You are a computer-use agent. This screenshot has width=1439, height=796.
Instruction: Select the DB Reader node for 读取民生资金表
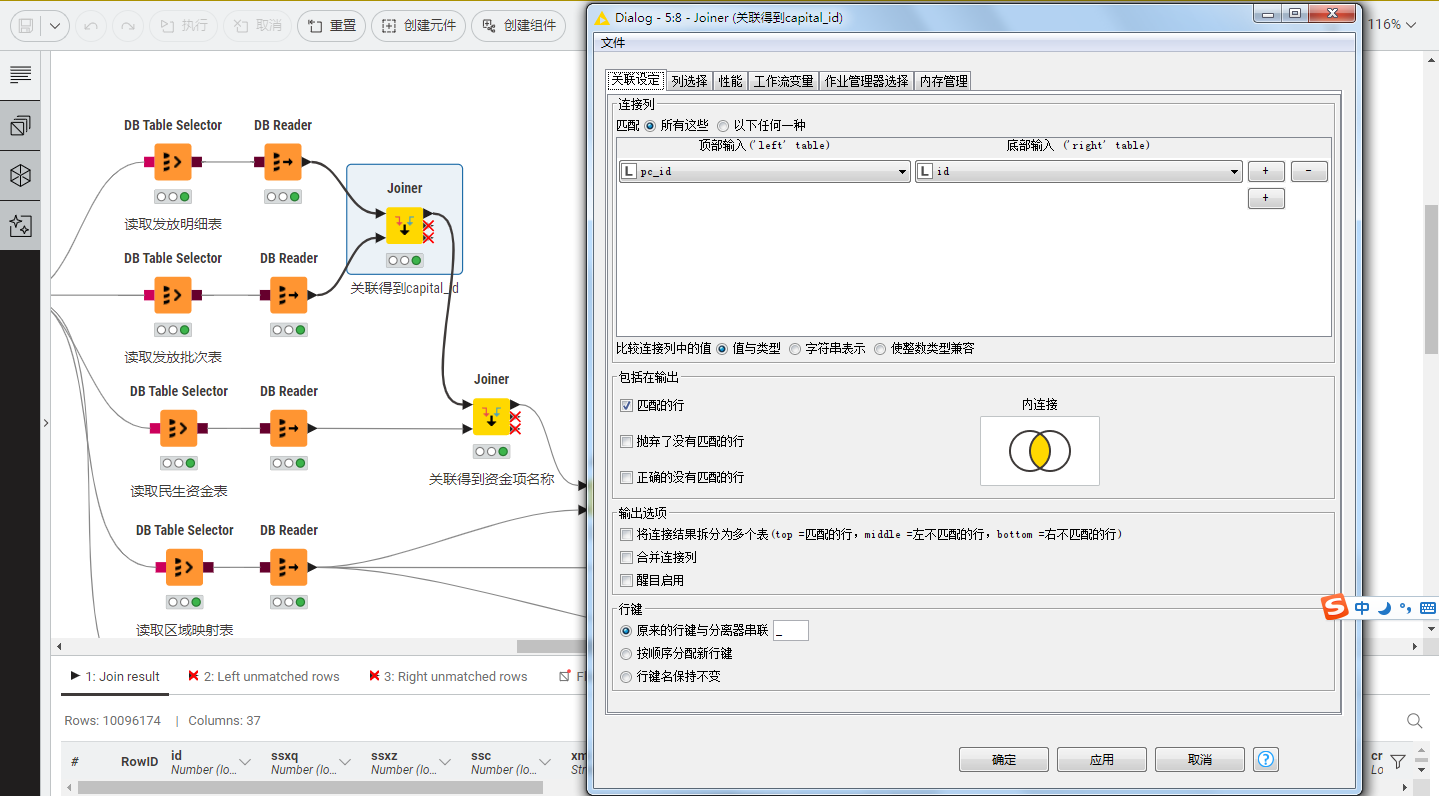point(289,428)
